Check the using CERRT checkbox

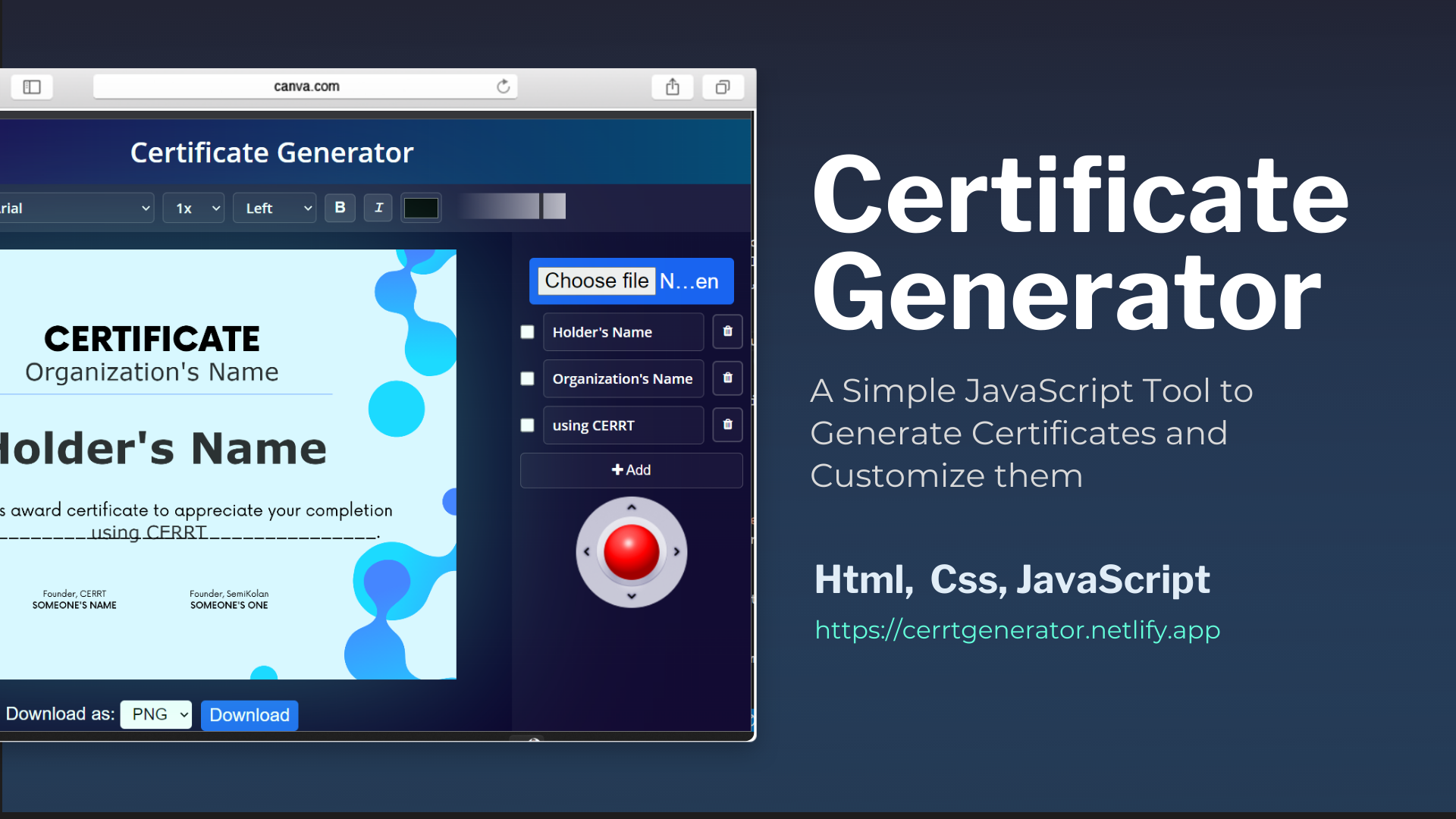point(527,425)
